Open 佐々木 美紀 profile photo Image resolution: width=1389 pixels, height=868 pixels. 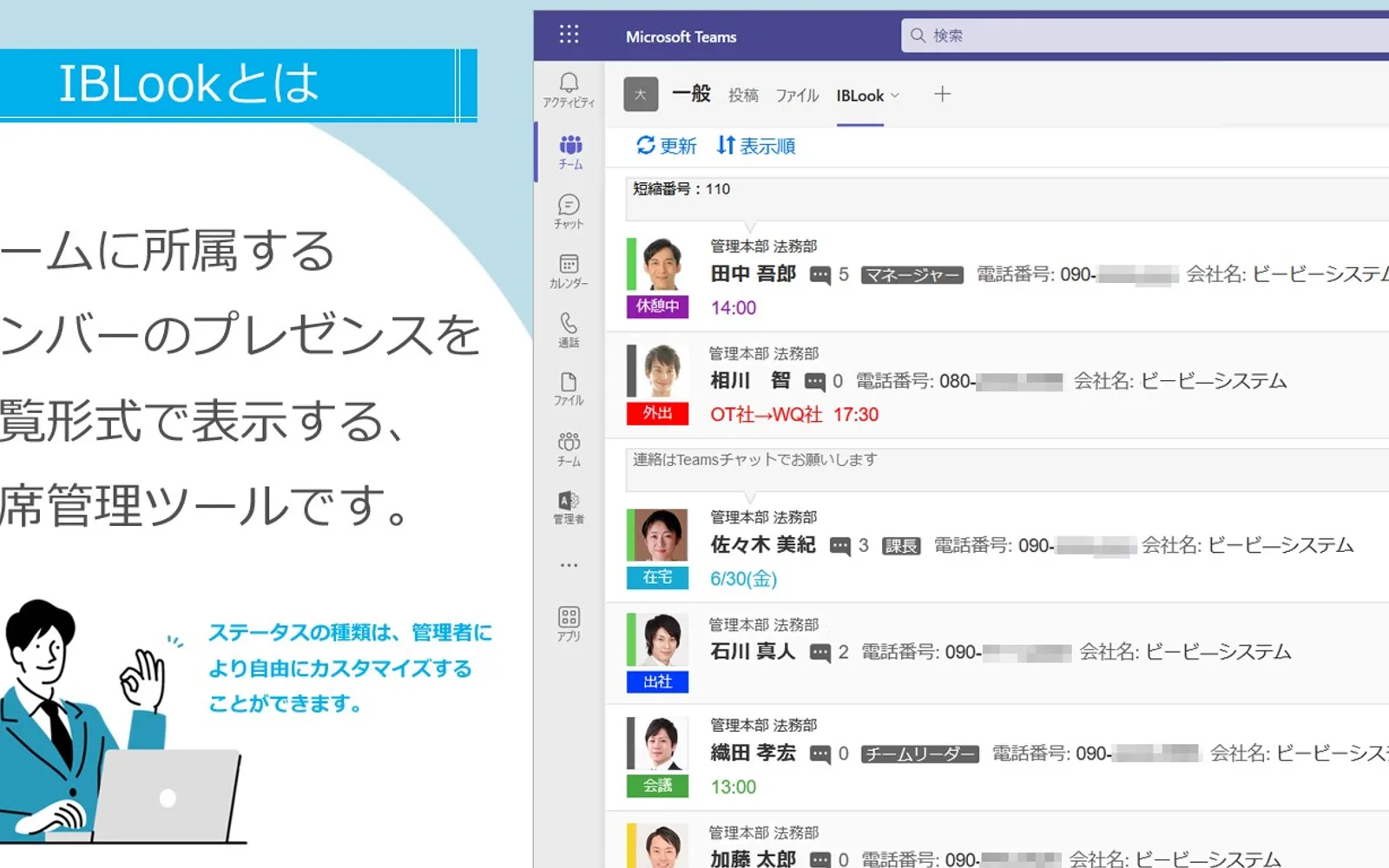pyautogui.click(x=662, y=535)
